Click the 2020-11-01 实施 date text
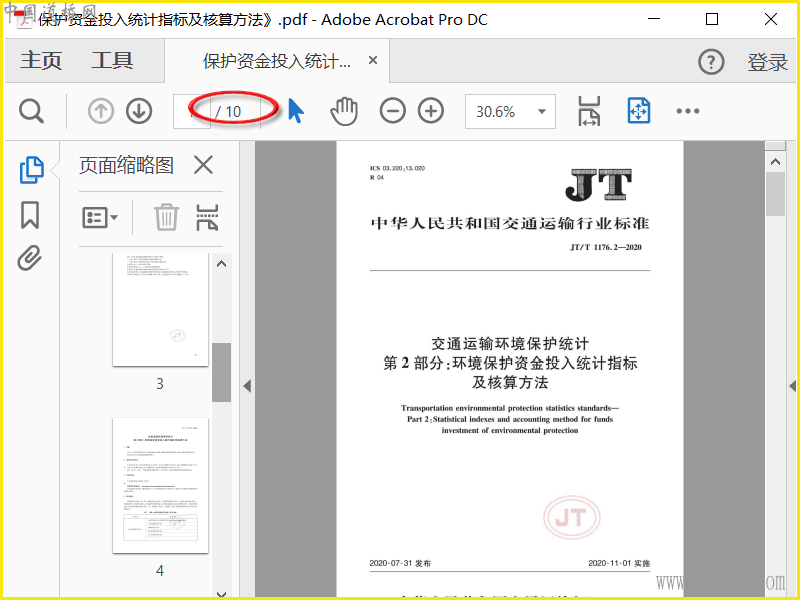 pos(619,563)
